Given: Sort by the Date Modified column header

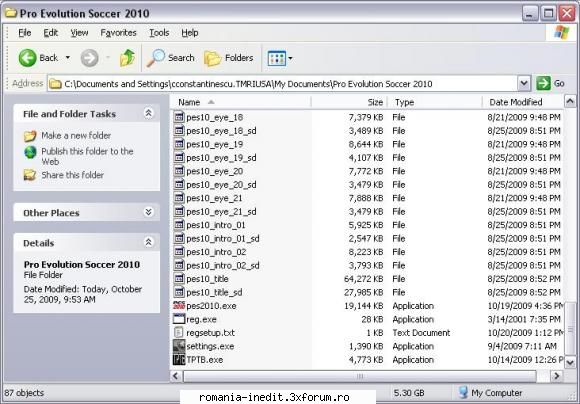Looking at the screenshot, I should click(x=522, y=102).
